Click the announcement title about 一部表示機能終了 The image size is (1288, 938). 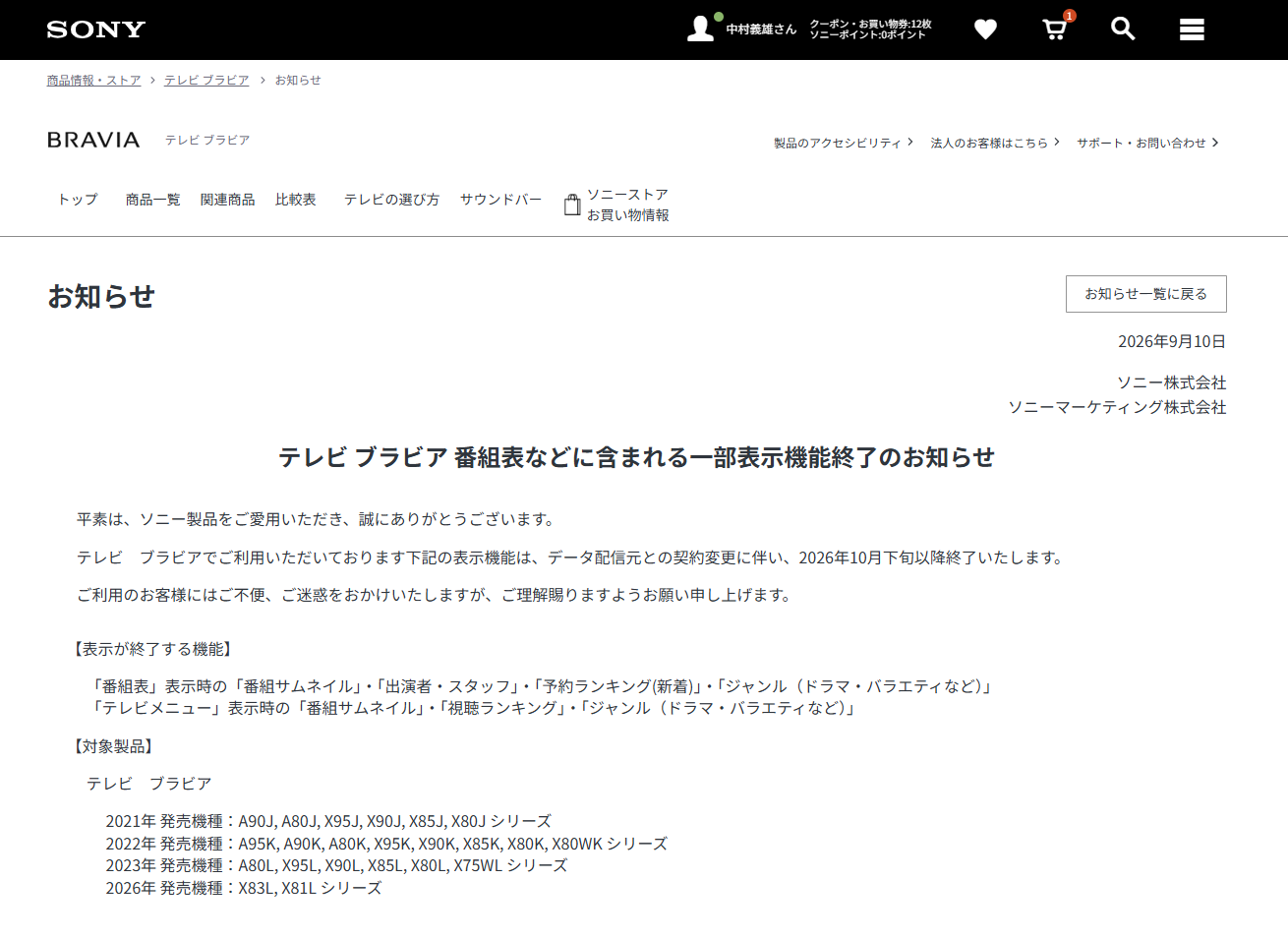pyautogui.click(x=636, y=457)
